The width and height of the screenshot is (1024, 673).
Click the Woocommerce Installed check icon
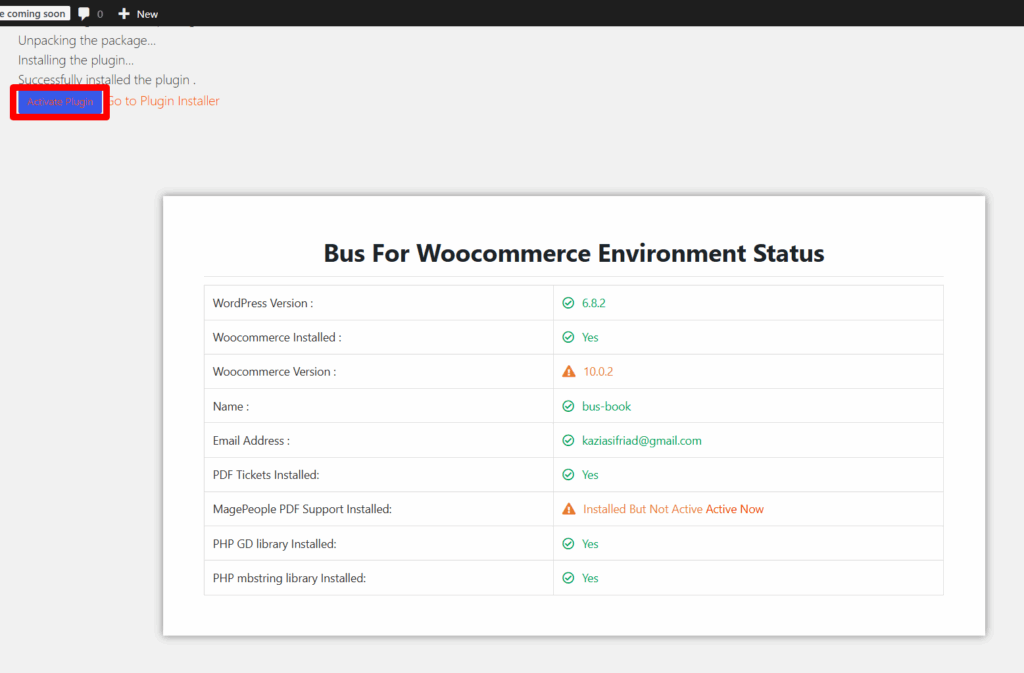coord(568,337)
